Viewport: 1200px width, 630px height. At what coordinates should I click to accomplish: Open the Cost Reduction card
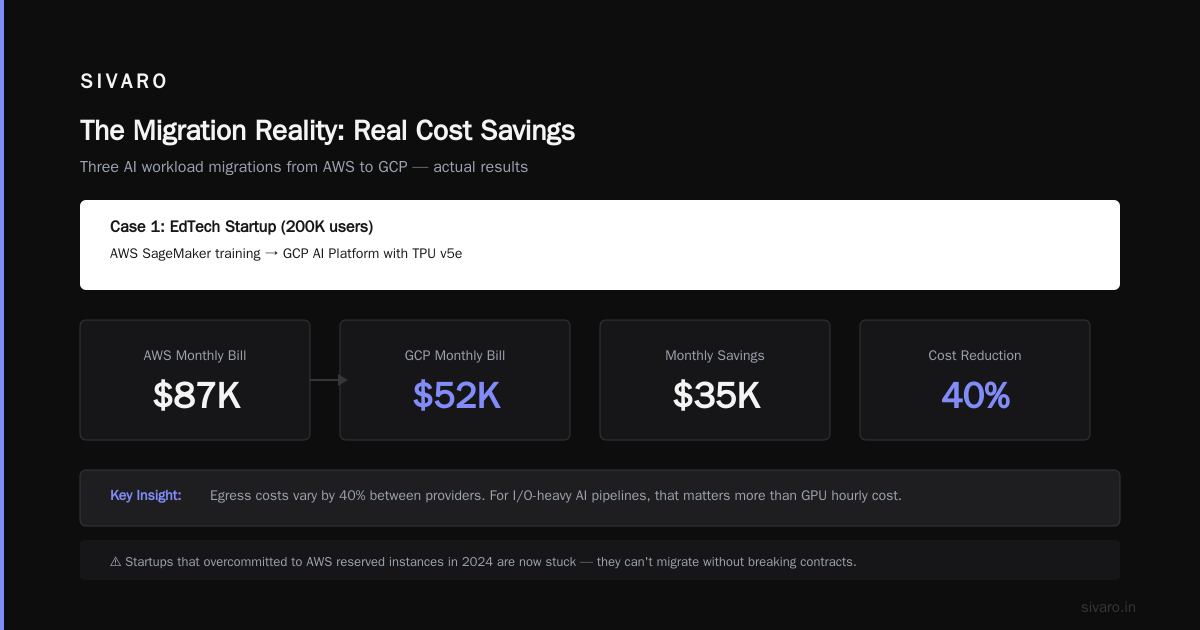click(975, 380)
